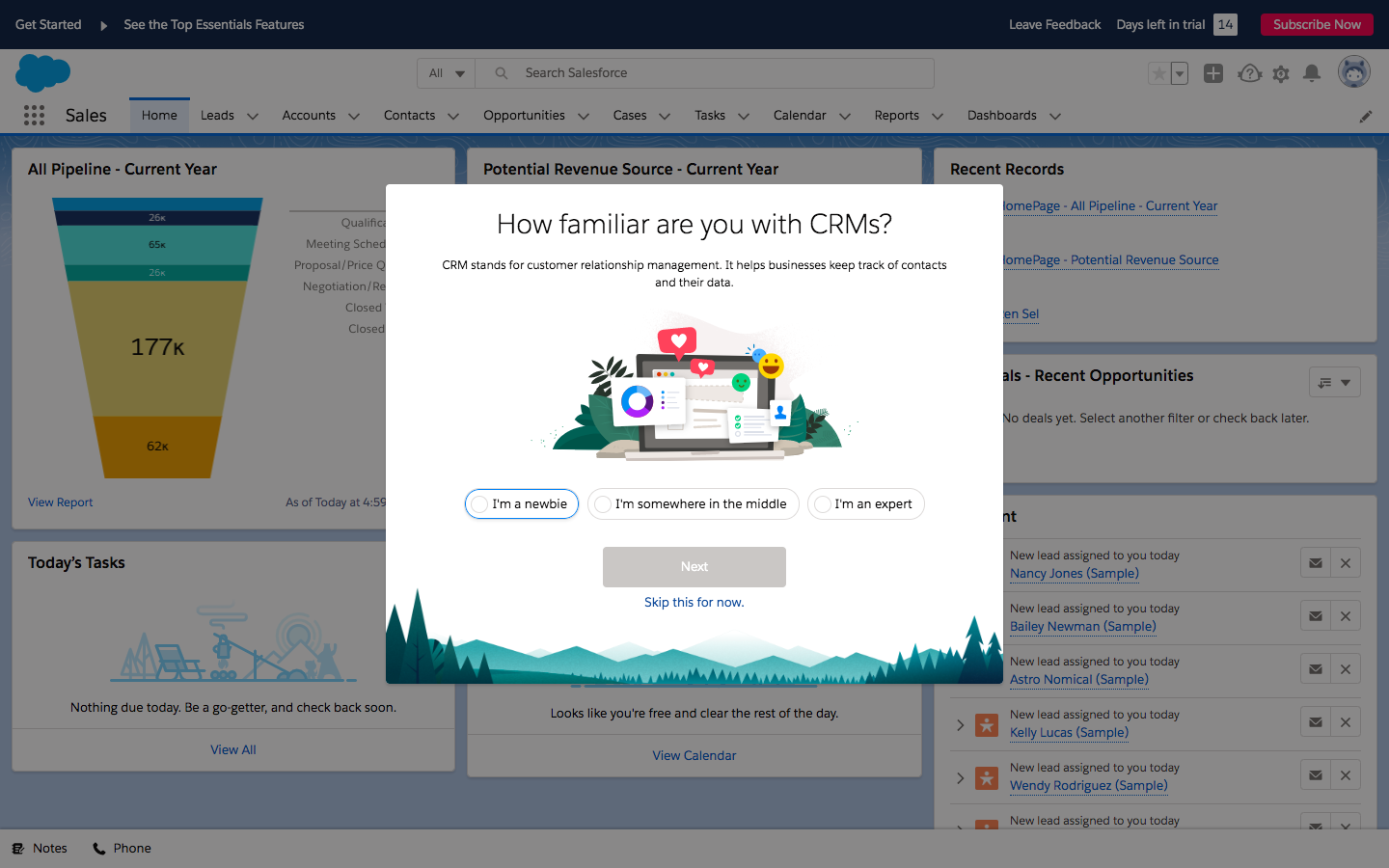Click the favorites star icon
The height and width of the screenshot is (868, 1389).
click(x=1159, y=73)
